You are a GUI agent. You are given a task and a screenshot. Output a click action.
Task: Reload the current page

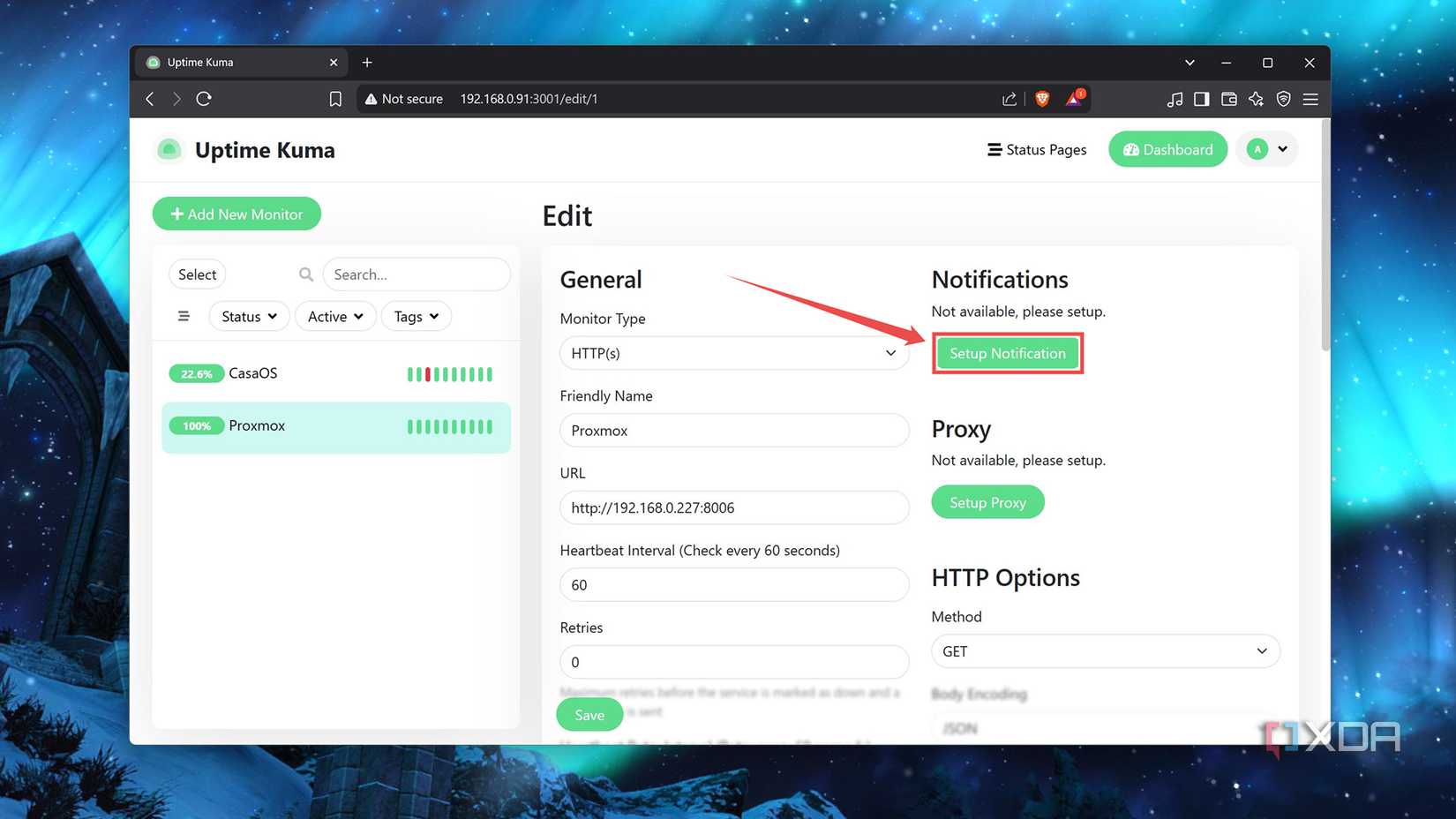[204, 99]
